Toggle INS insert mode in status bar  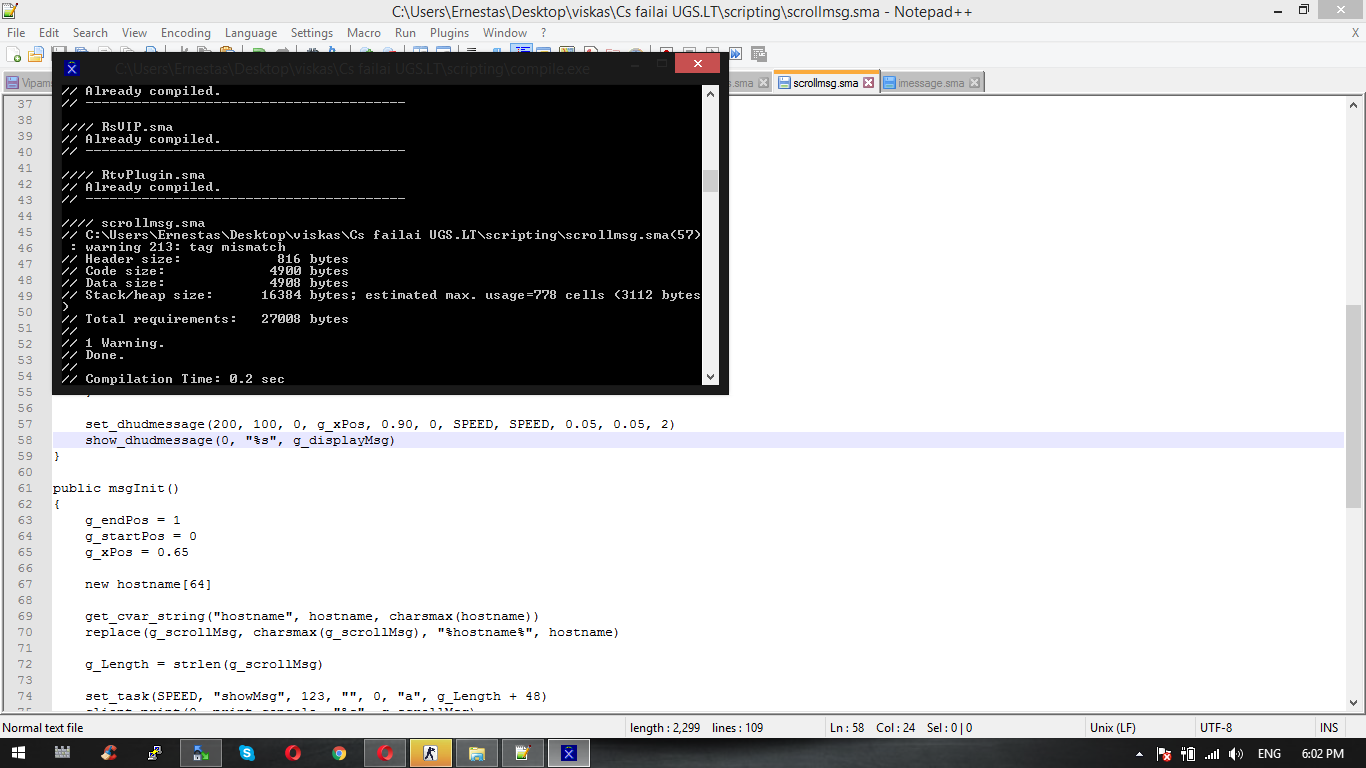[1329, 728]
